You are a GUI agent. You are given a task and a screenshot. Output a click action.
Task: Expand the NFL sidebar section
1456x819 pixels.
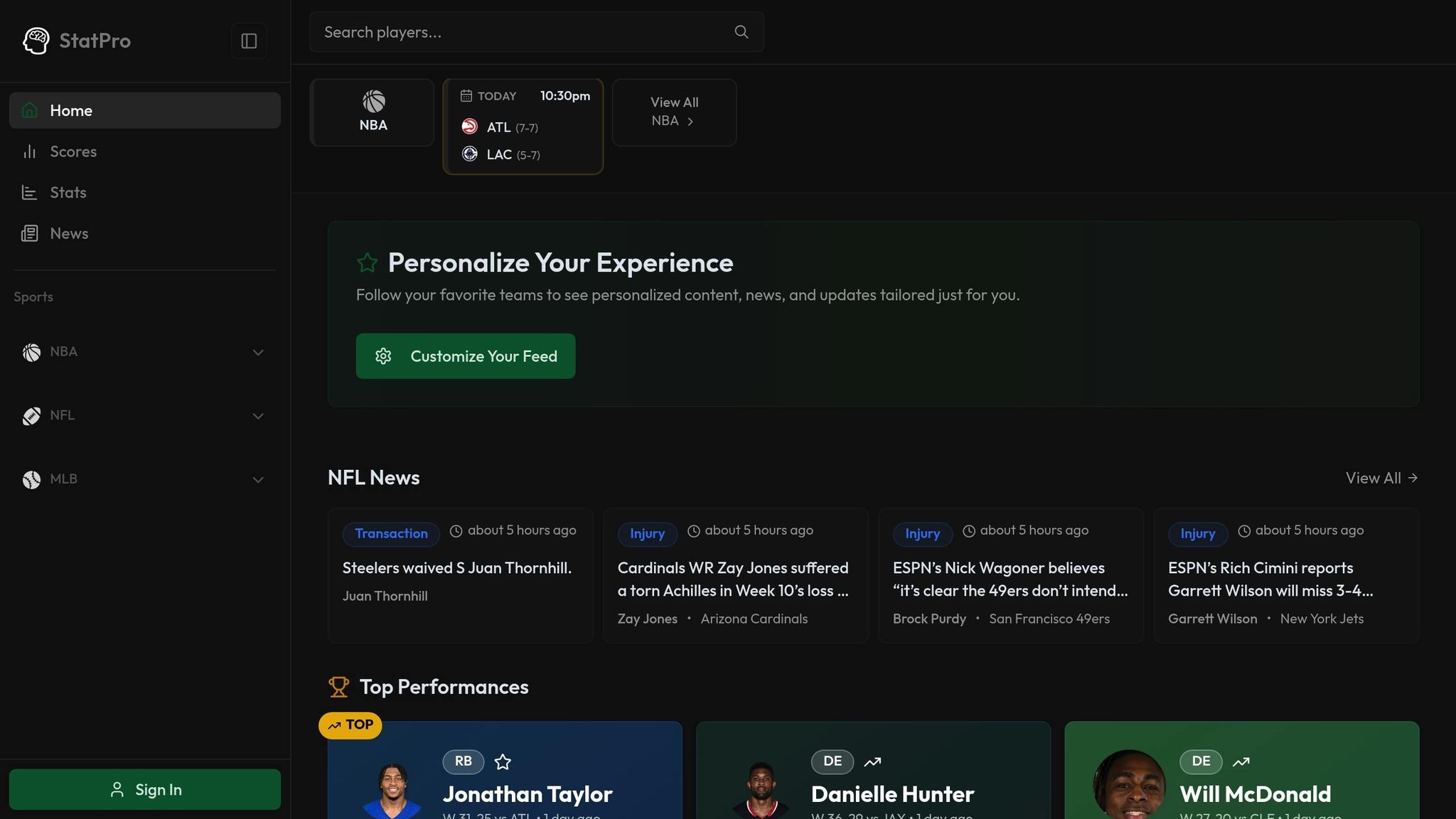258,416
